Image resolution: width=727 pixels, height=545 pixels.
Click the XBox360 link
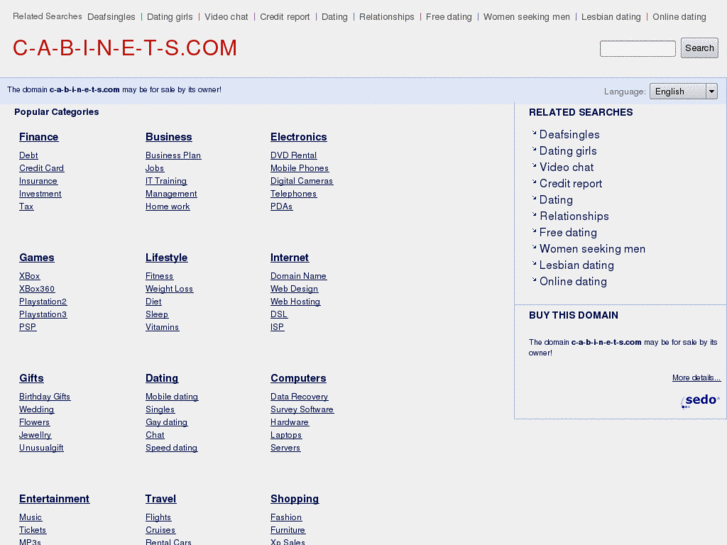37,289
